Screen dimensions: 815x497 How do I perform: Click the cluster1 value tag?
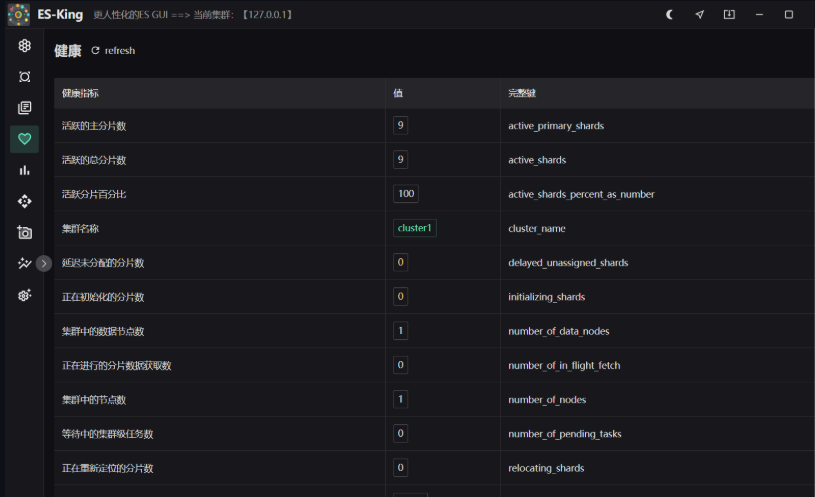[415, 228]
